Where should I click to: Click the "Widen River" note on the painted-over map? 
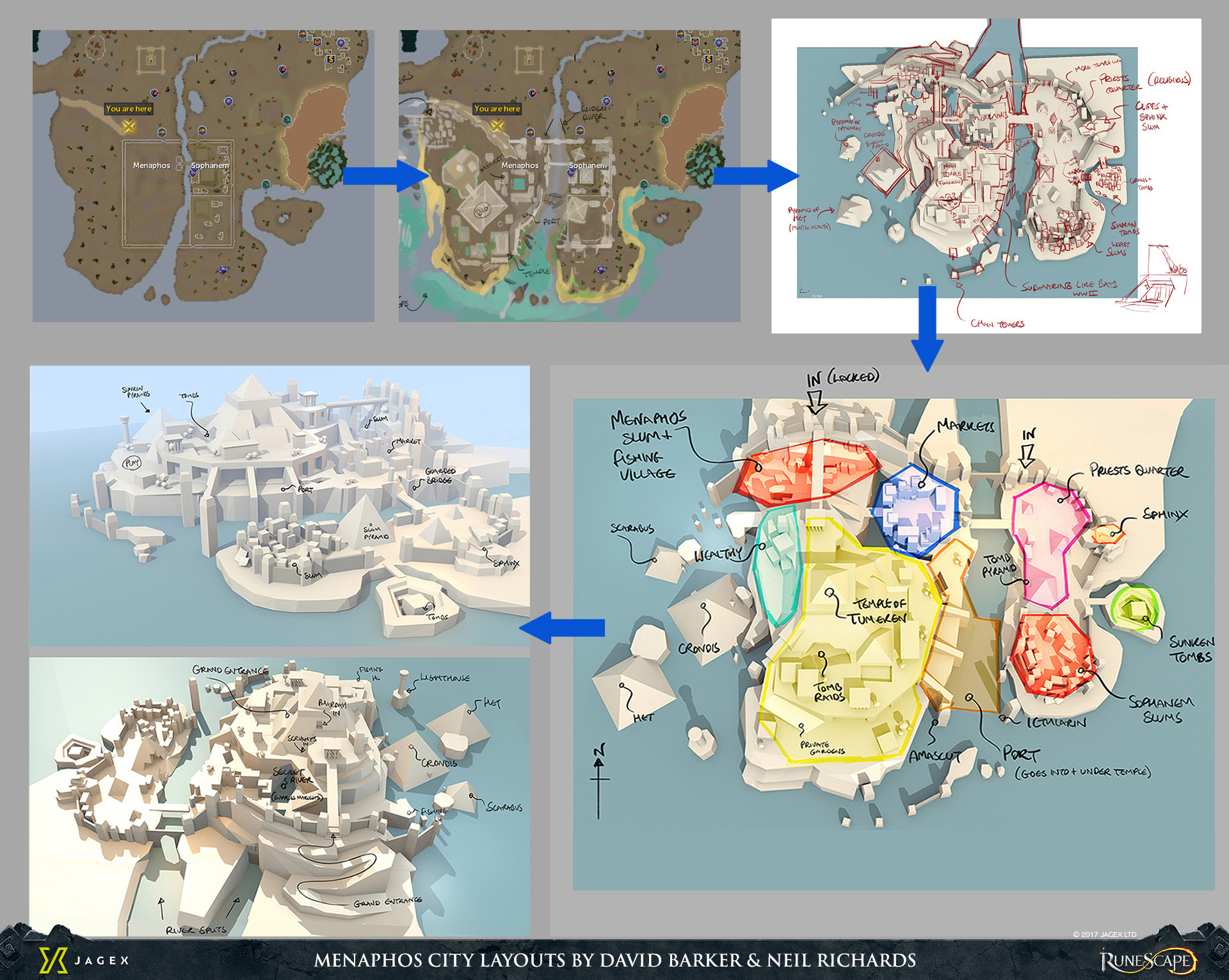point(593,113)
